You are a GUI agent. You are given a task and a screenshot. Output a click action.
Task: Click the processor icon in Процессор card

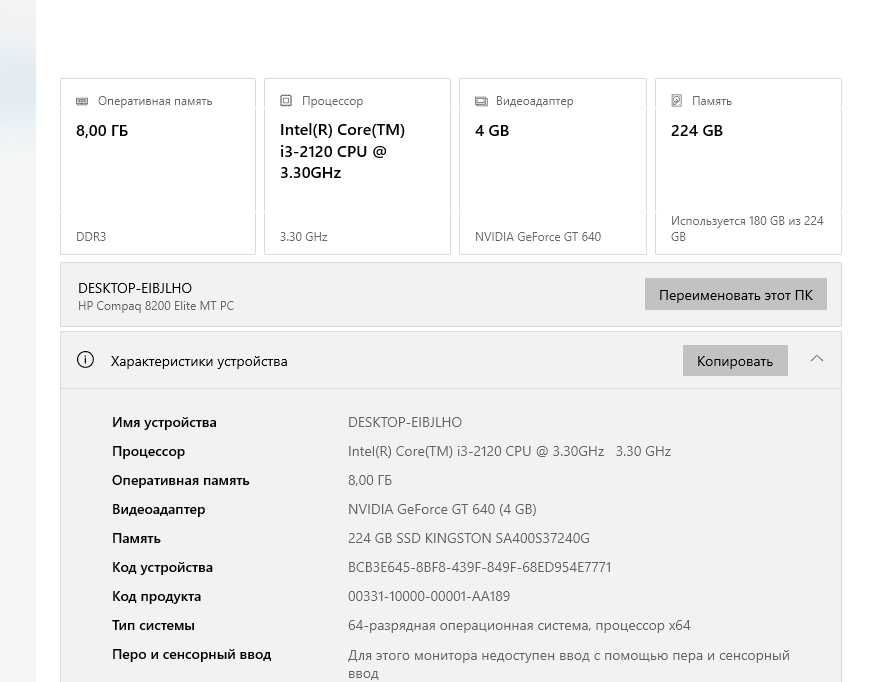[x=286, y=101]
